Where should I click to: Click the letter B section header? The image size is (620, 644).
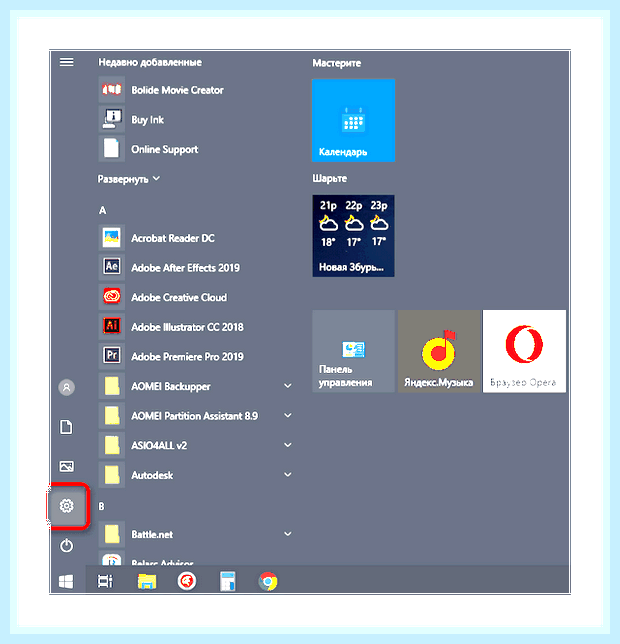(101, 506)
